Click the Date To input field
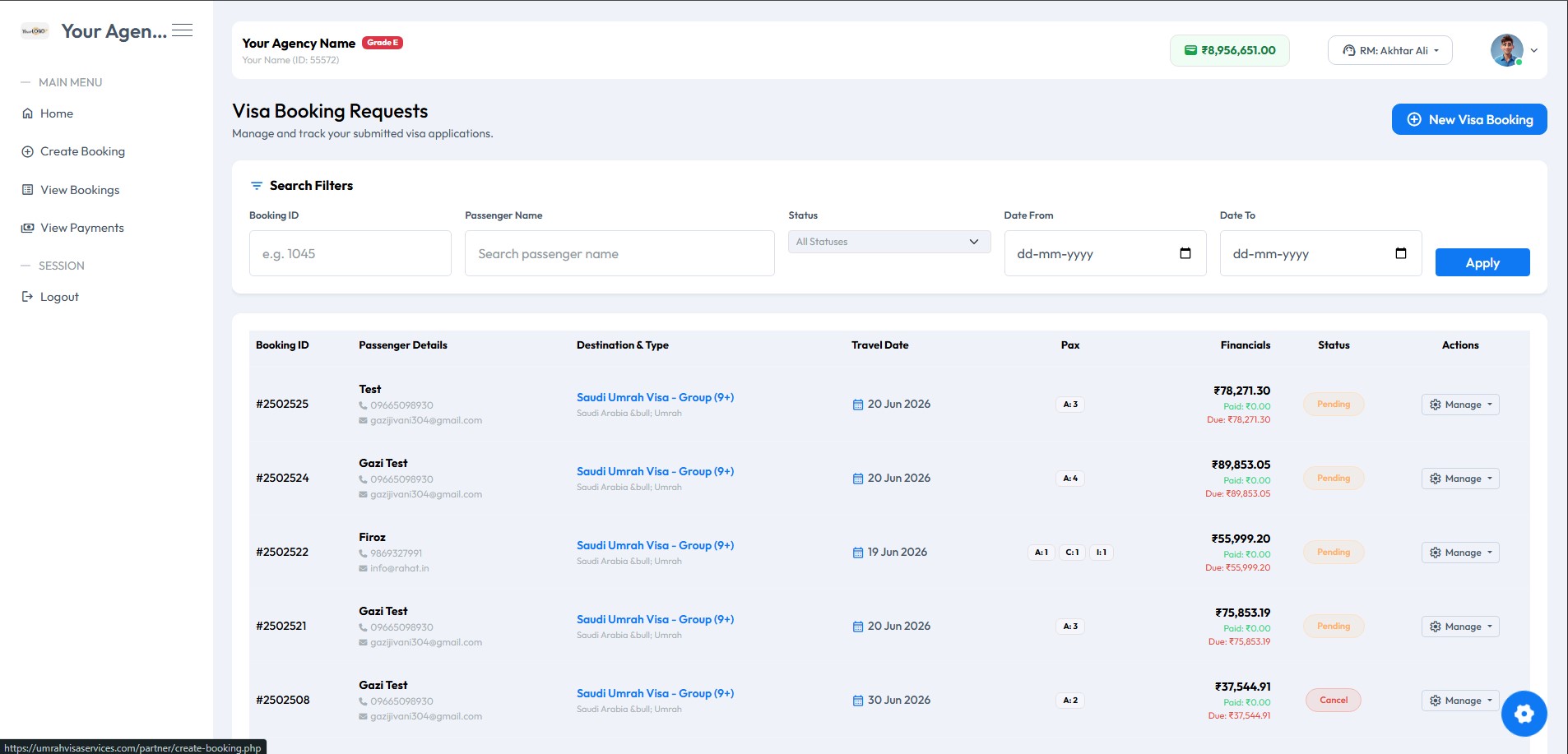1568x754 pixels. tap(1320, 253)
